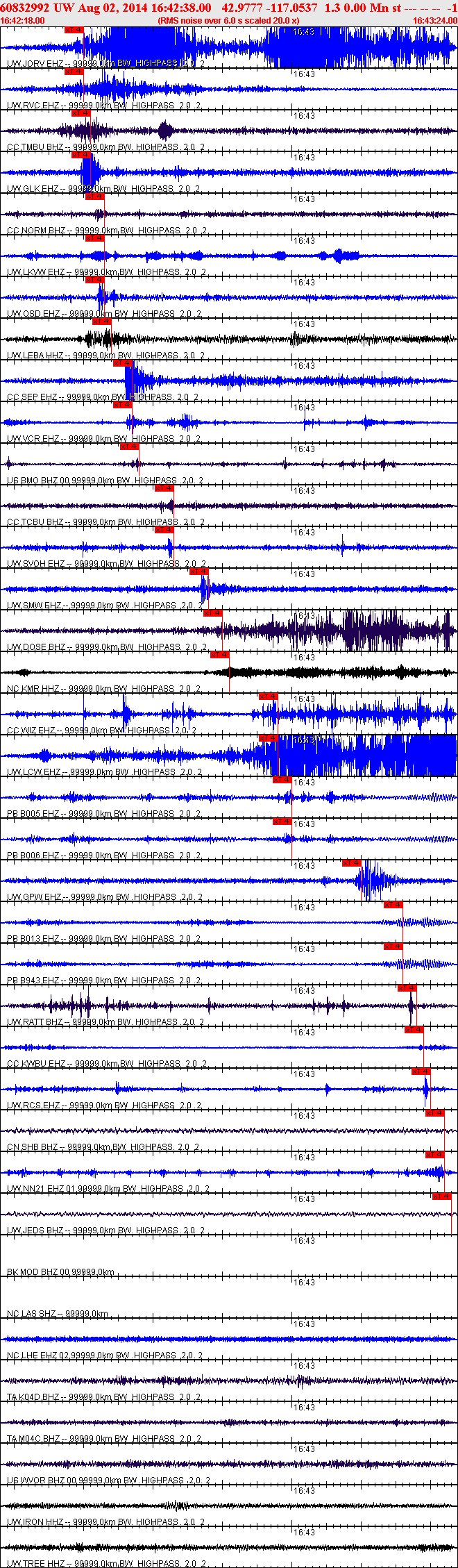Click the pick marker on UW.GLK trace
This screenshot has width=458, height=1568.
tap(80, 155)
